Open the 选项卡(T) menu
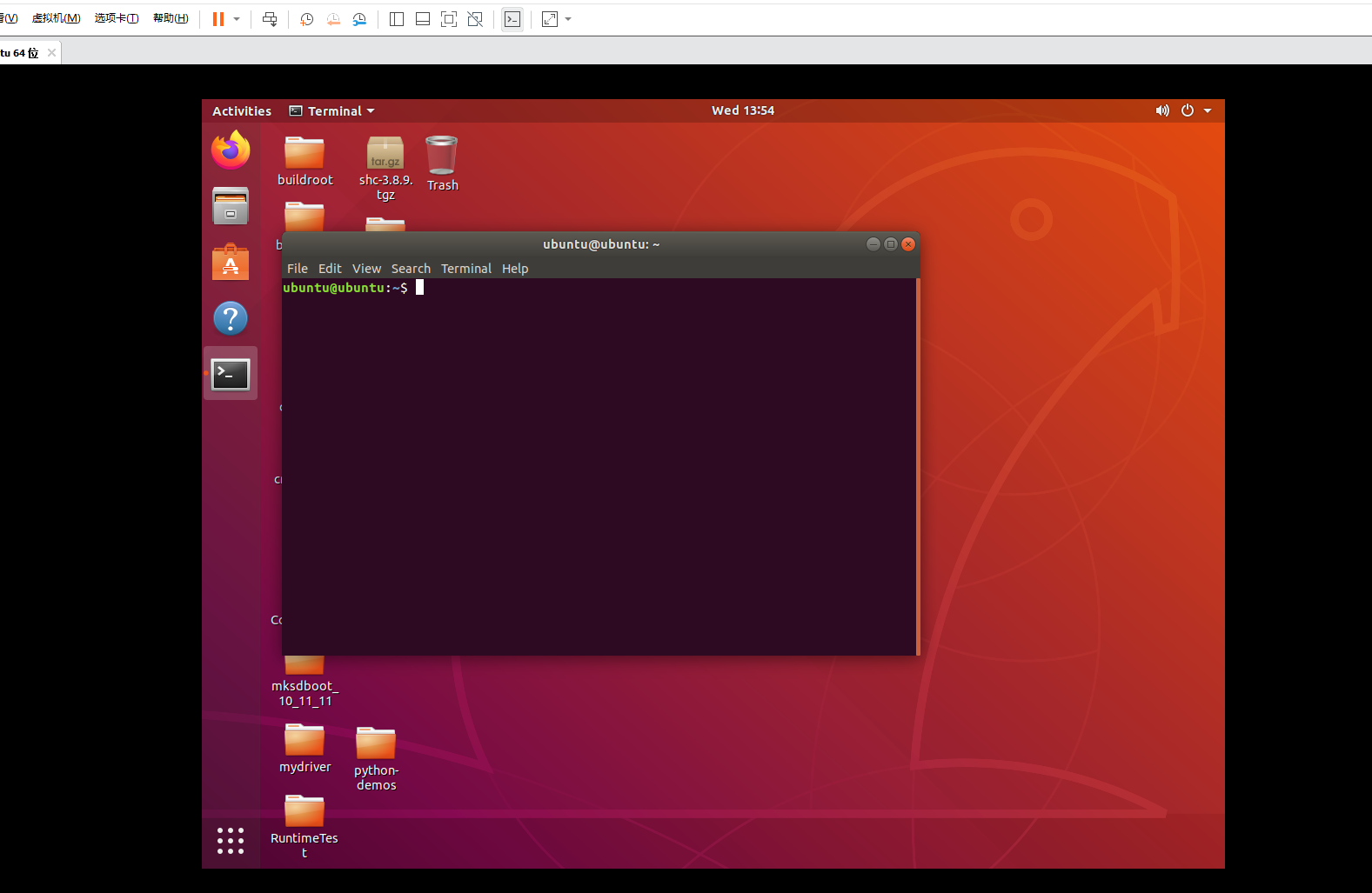 [117, 18]
